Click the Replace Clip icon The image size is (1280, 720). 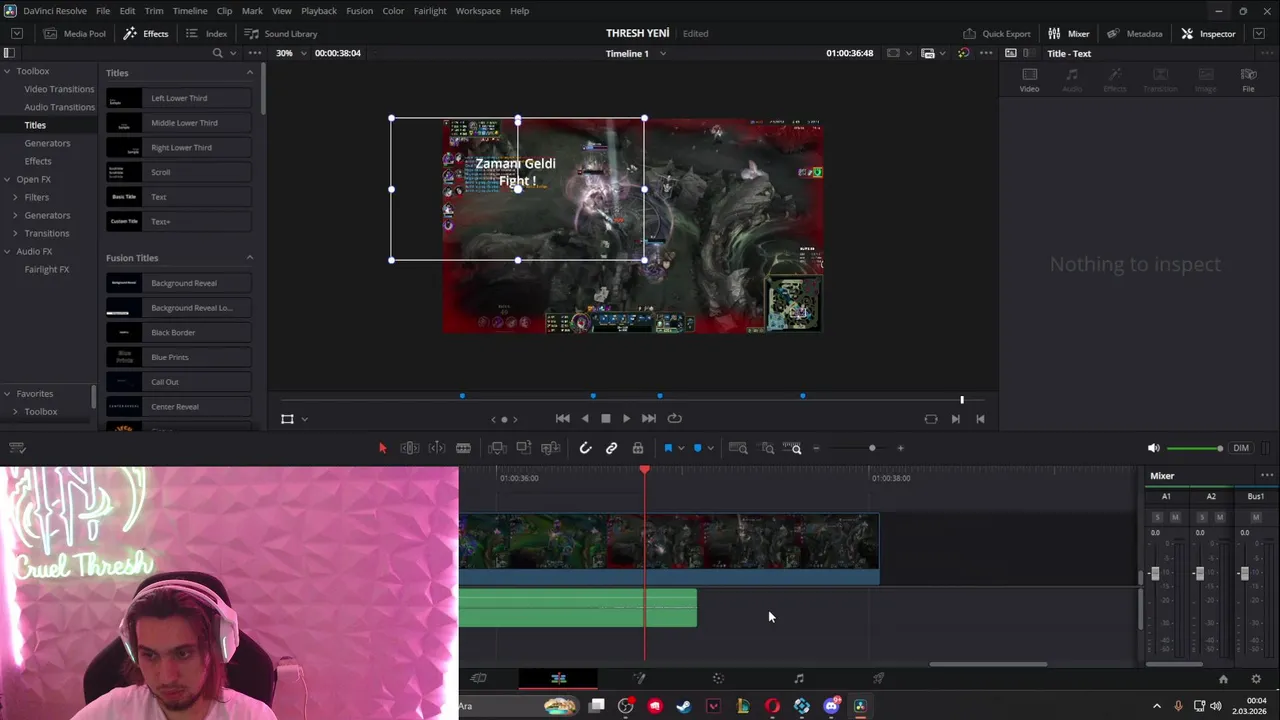pos(550,448)
